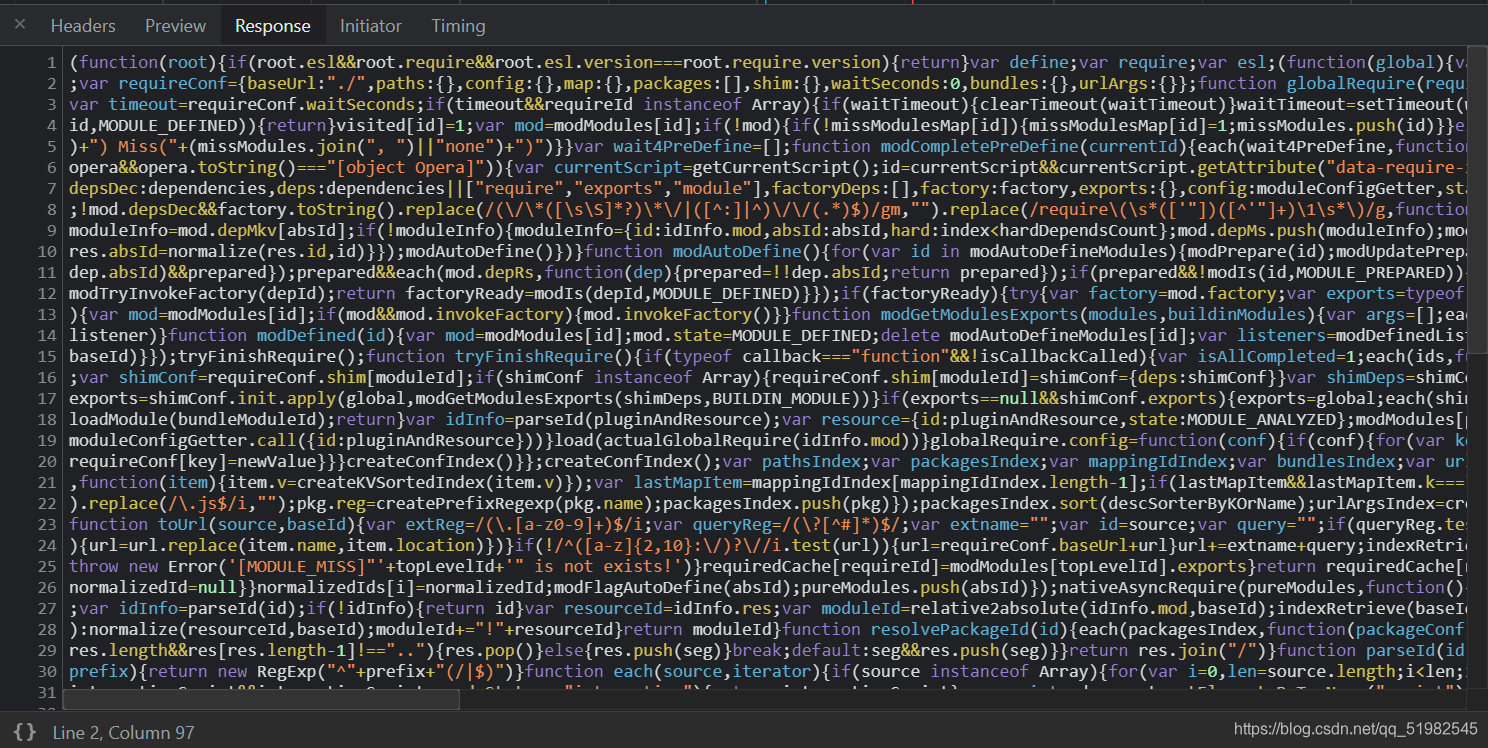The height and width of the screenshot is (748, 1488).
Task: Click code line starting '(function(root){if(root.esl'
Action: (x=769, y=62)
